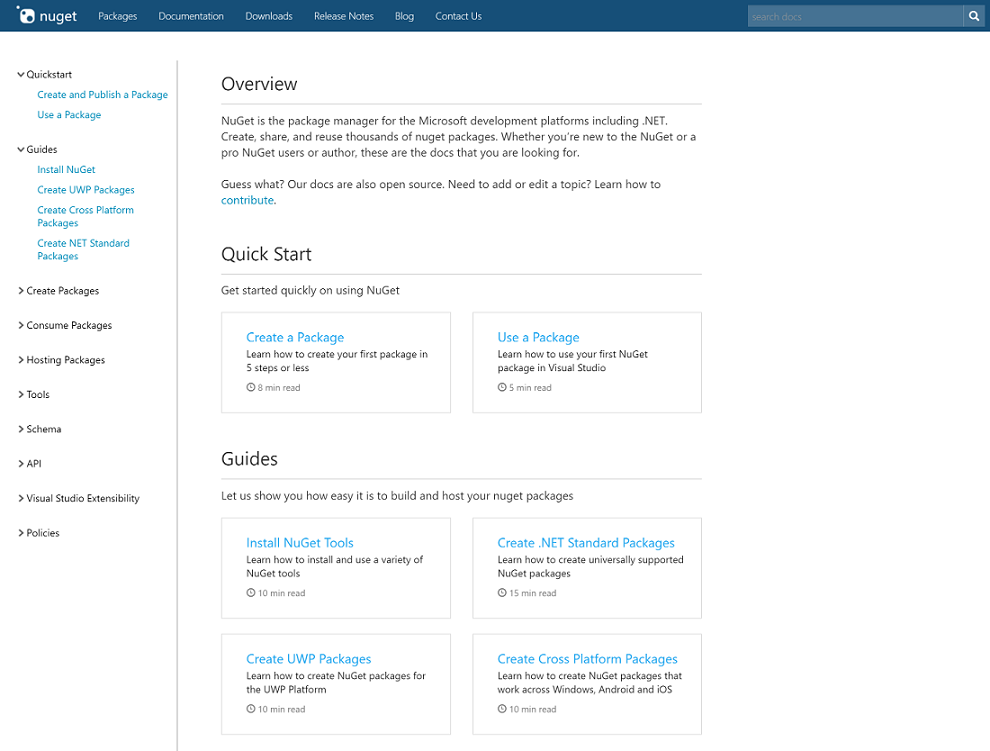Image resolution: width=990 pixels, height=751 pixels.
Task: Collapse the Quickstart sidebar section
Action: point(21,75)
